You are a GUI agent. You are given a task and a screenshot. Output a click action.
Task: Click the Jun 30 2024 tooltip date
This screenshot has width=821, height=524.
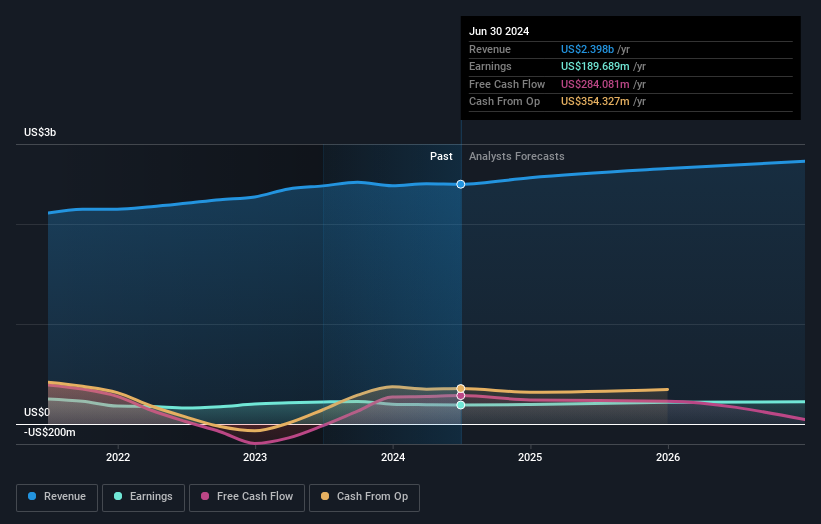pos(499,31)
